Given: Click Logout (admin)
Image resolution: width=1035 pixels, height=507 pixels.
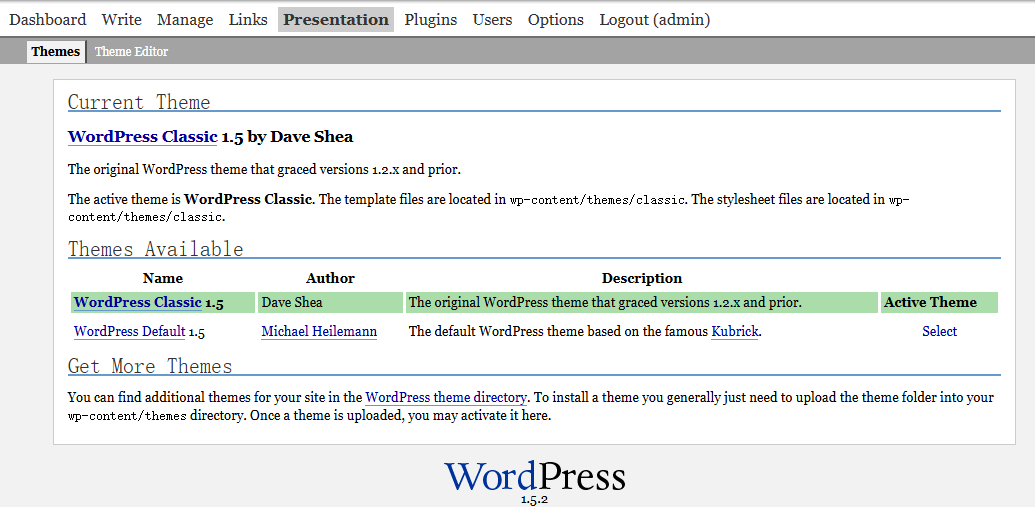Looking at the screenshot, I should (655, 20).
